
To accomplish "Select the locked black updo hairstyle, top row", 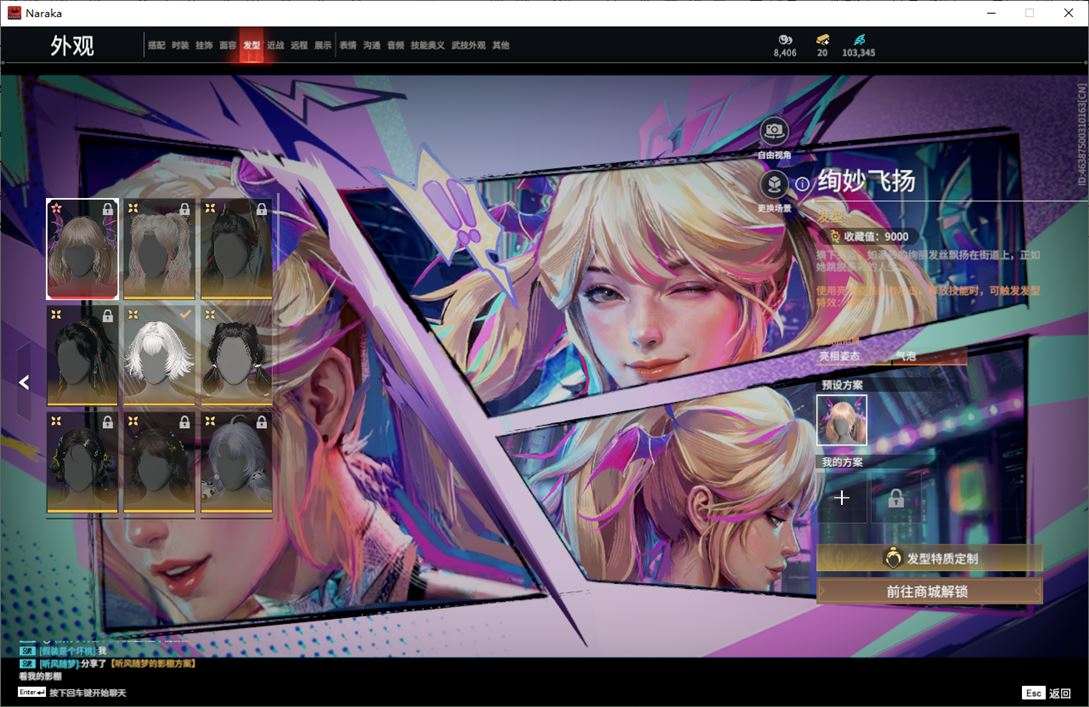I will (x=236, y=249).
